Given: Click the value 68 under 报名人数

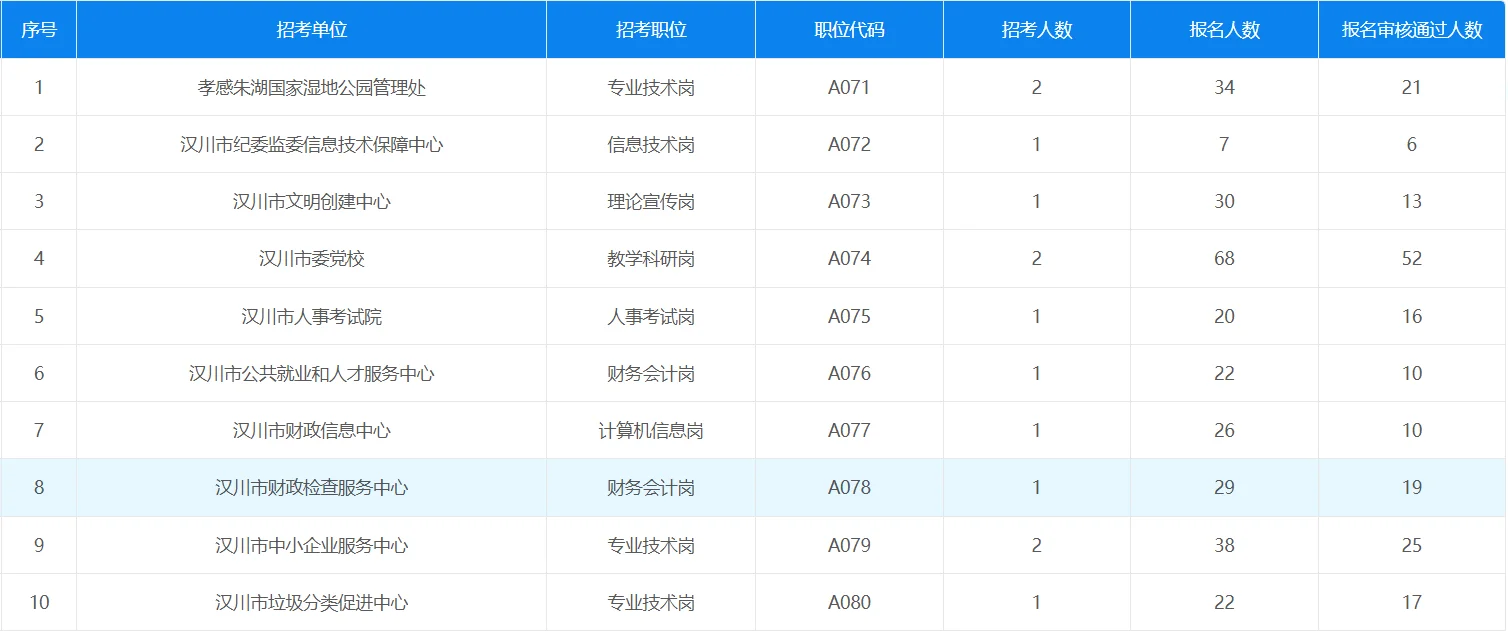Looking at the screenshot, I should [x=1222, y=258].
